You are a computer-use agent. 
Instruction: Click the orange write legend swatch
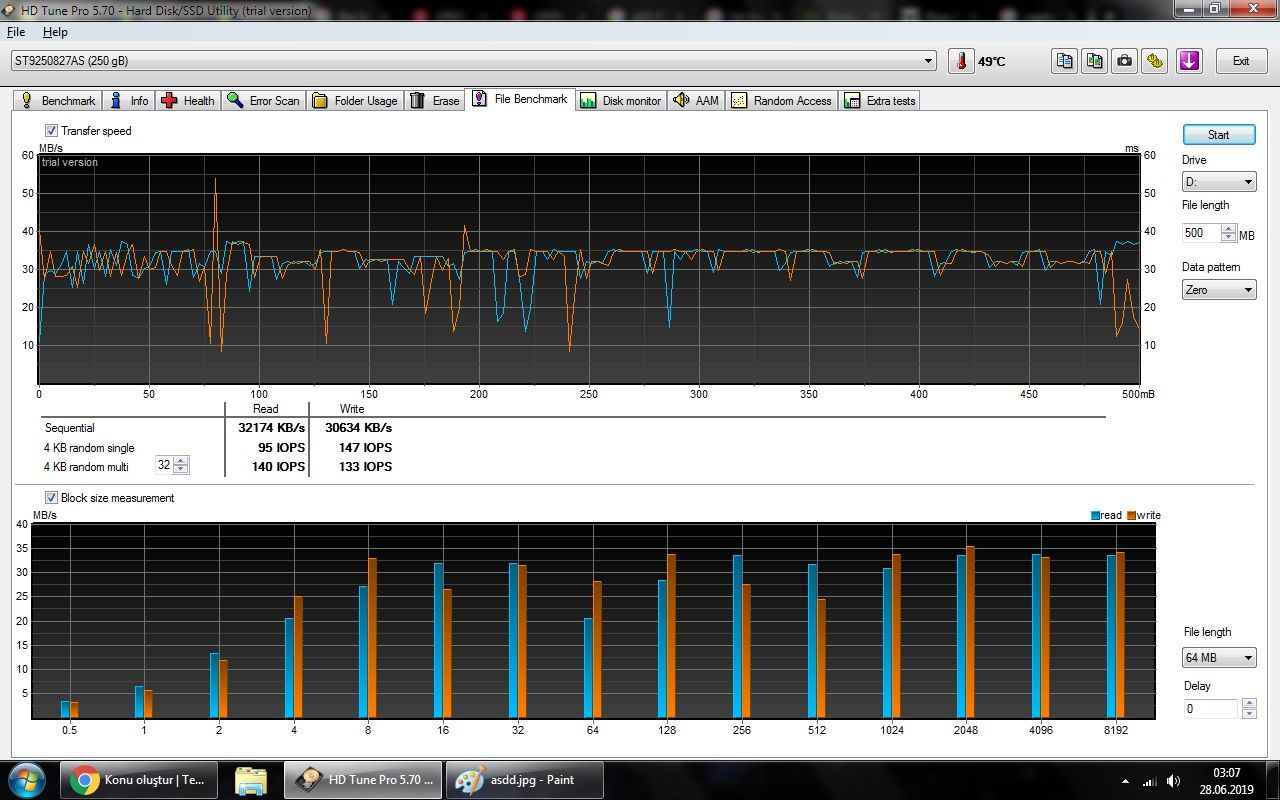click(1132, 516)
